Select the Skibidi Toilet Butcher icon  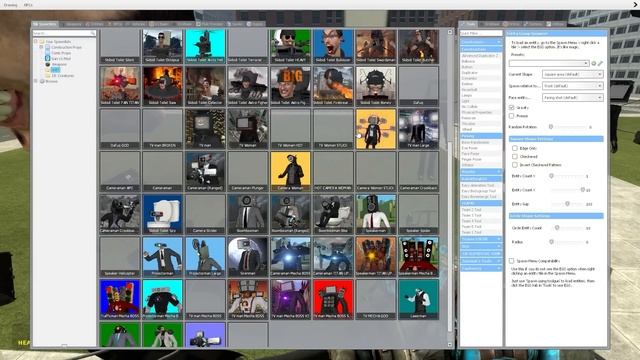click(x=418, y=46)
